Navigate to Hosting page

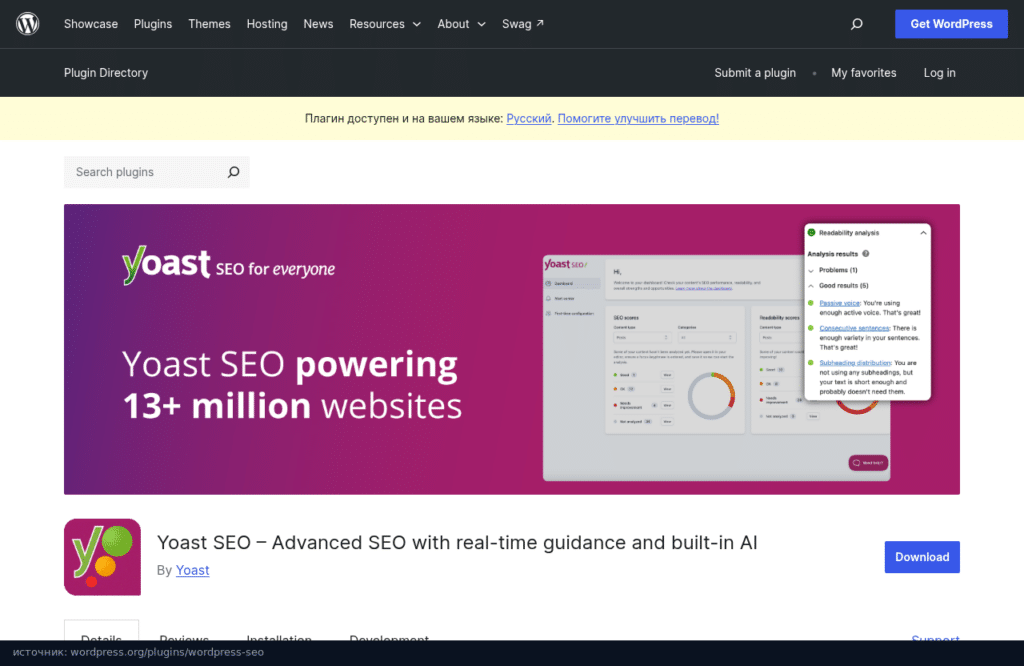point(266,24)
